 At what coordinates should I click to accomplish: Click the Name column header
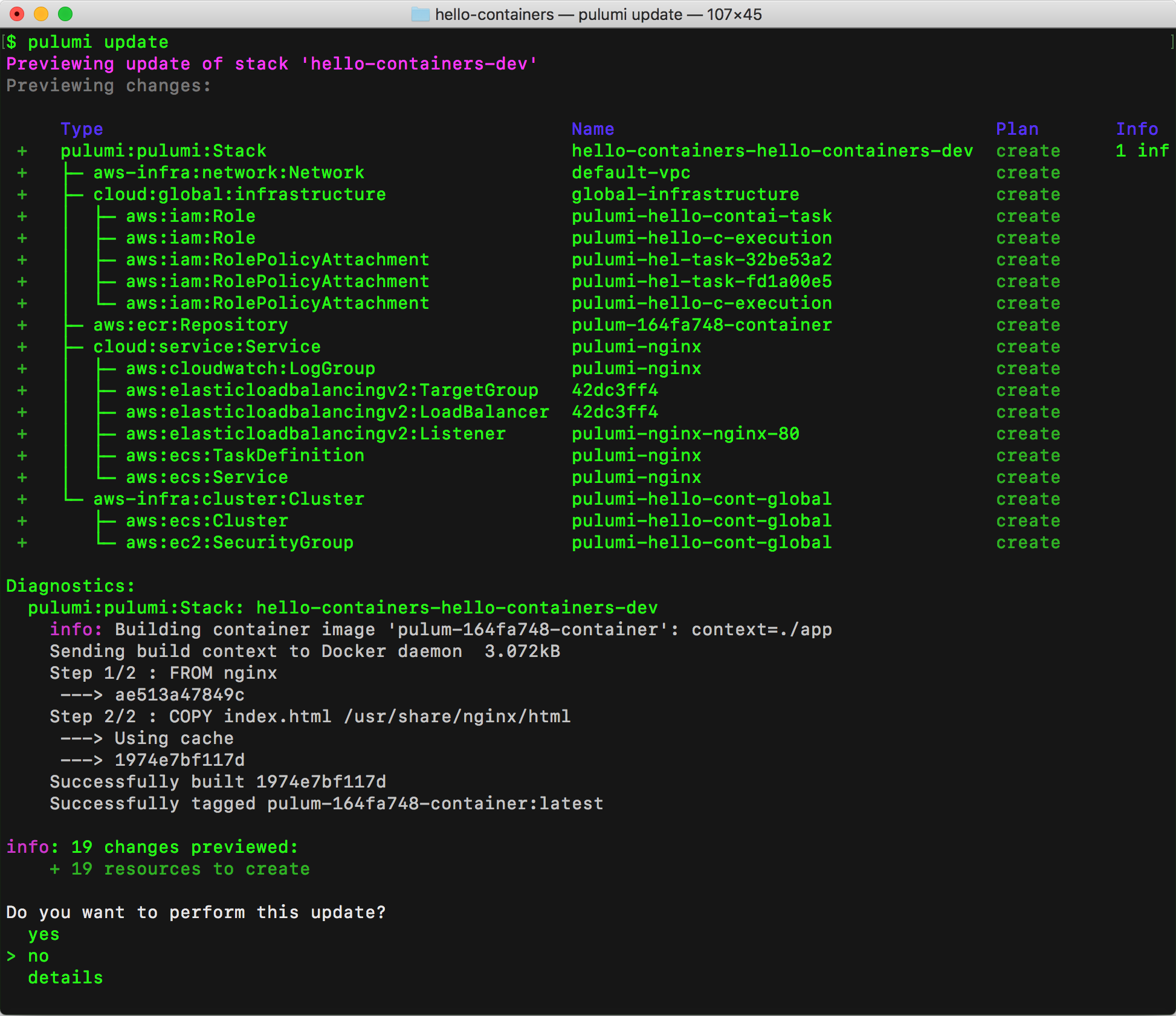click(593, 129)
